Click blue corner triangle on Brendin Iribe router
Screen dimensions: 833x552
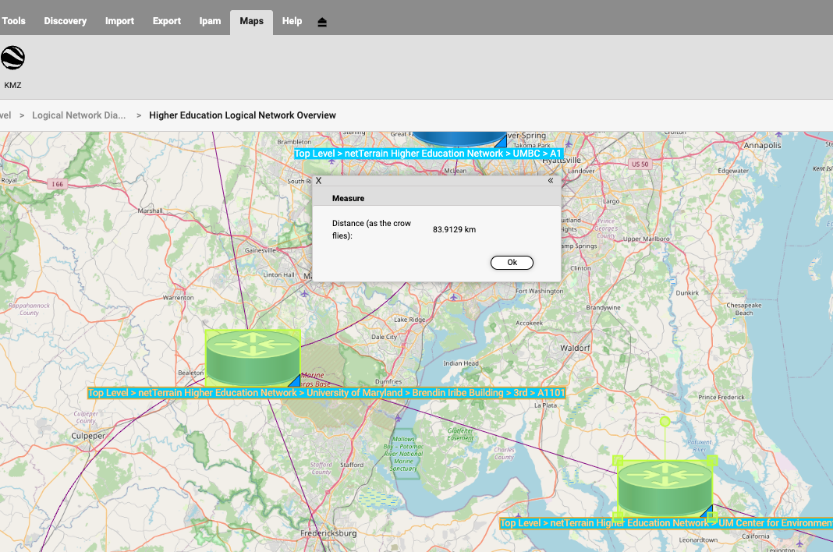(295, 381)
